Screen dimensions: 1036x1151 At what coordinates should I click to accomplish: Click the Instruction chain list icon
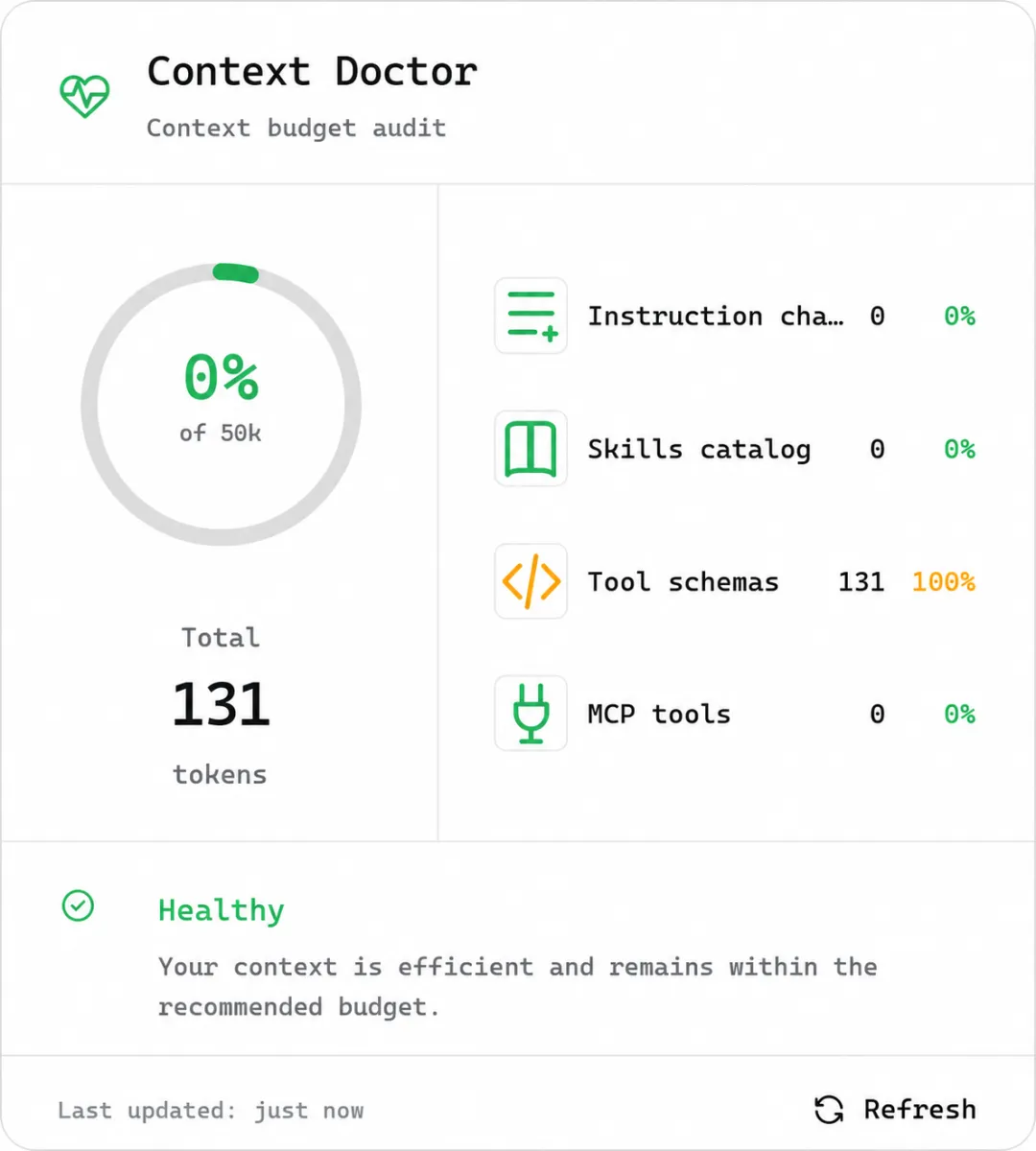point(530,316)
